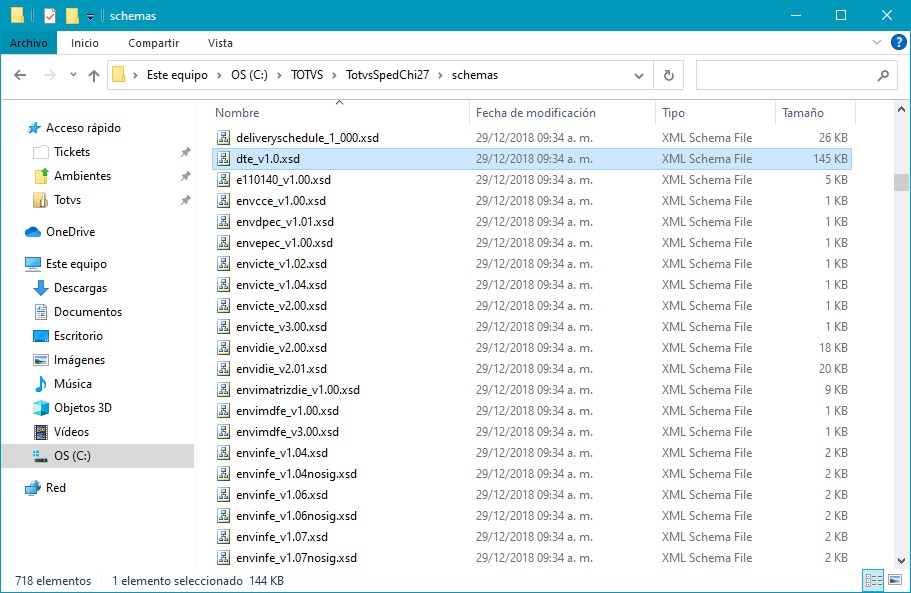The height and width of the screenshot is (593, 911).
Task: Open the Música folder
Action: (73, 384)
